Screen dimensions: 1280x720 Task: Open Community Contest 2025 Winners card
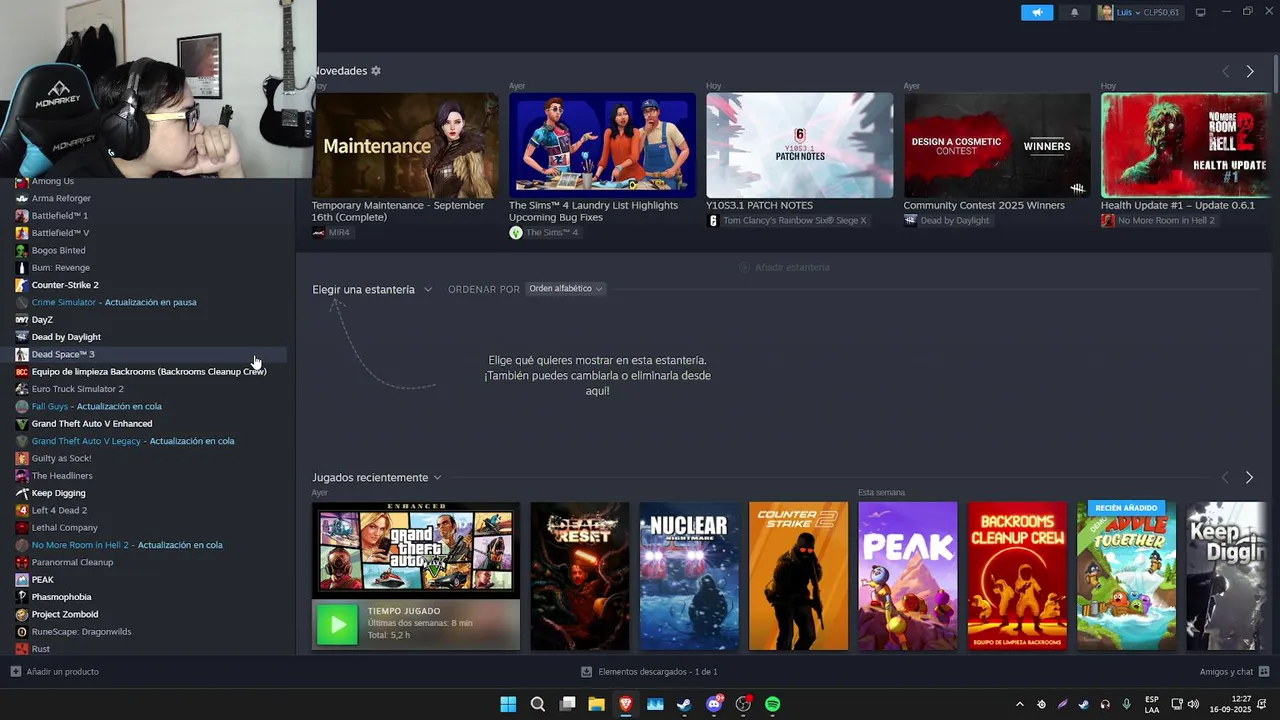coord(997,145)
